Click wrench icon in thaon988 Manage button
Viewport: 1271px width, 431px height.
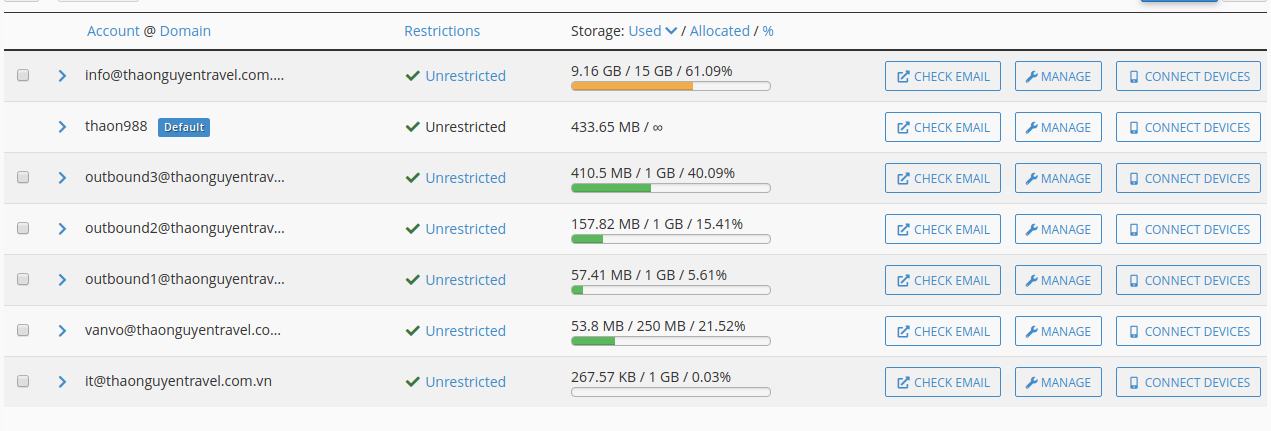click(x=1032, y=127)
